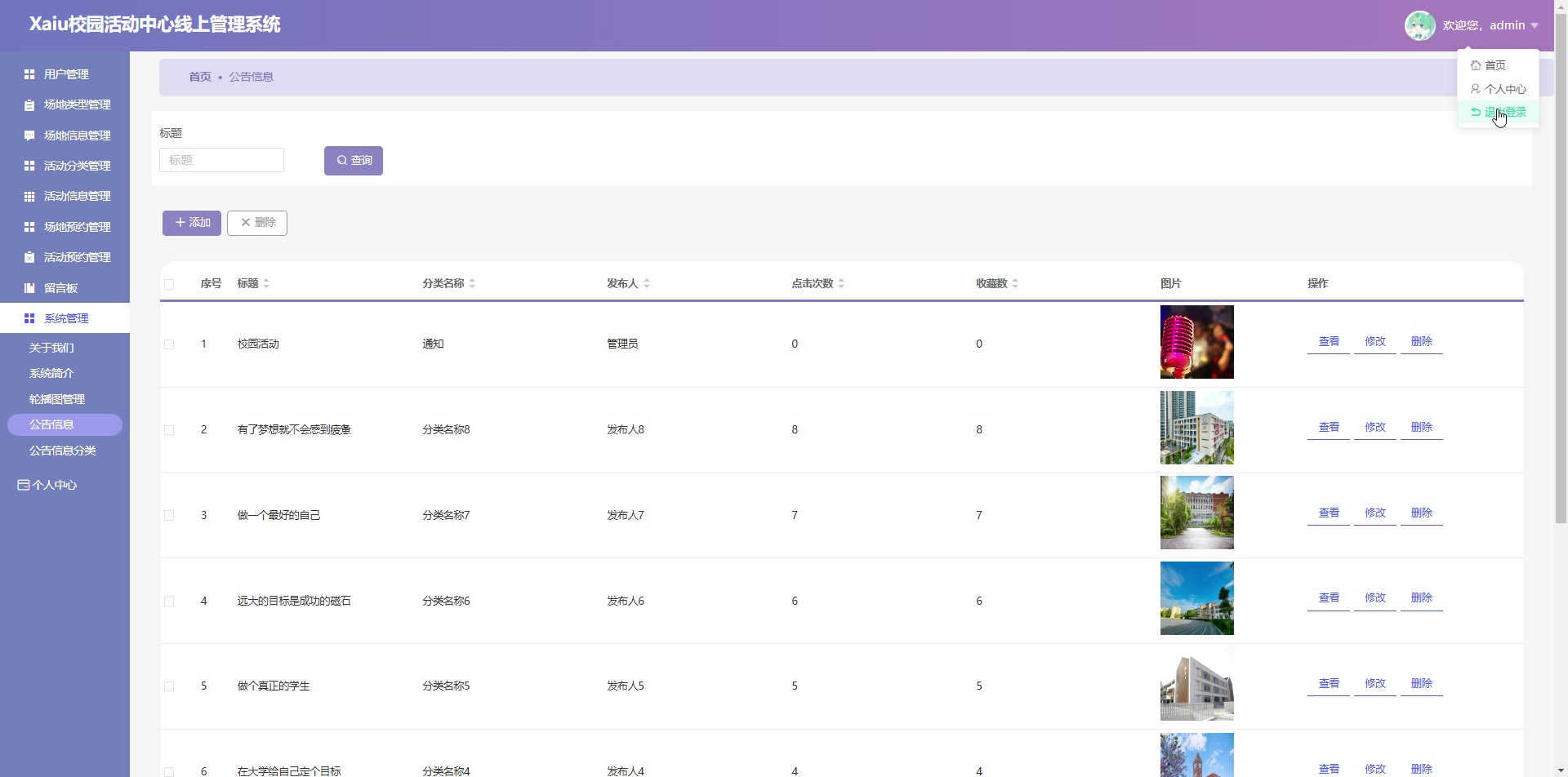
Task: Click the 场地信息管理 chat icon
Action: pyautogui.click(x=29, y=135)
